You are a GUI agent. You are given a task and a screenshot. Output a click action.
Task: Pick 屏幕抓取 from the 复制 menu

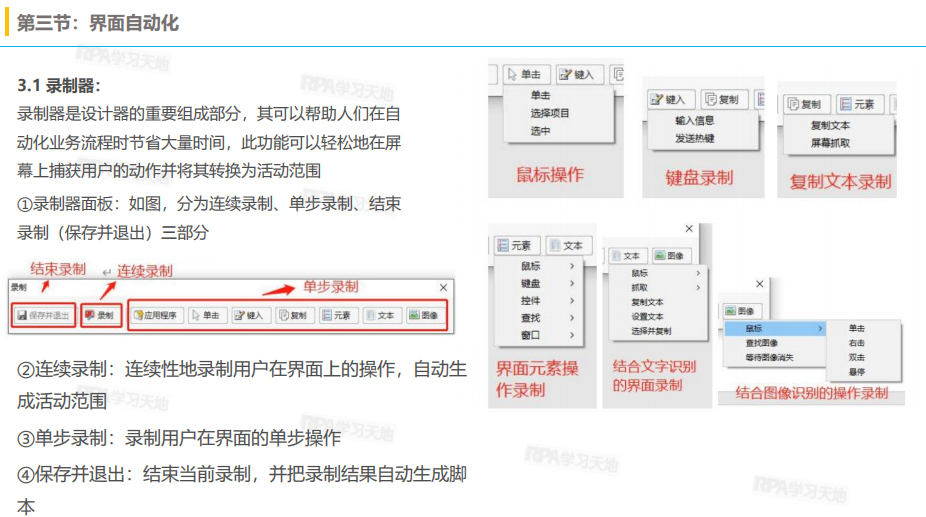pyautogui.click(x=830, y=143)
